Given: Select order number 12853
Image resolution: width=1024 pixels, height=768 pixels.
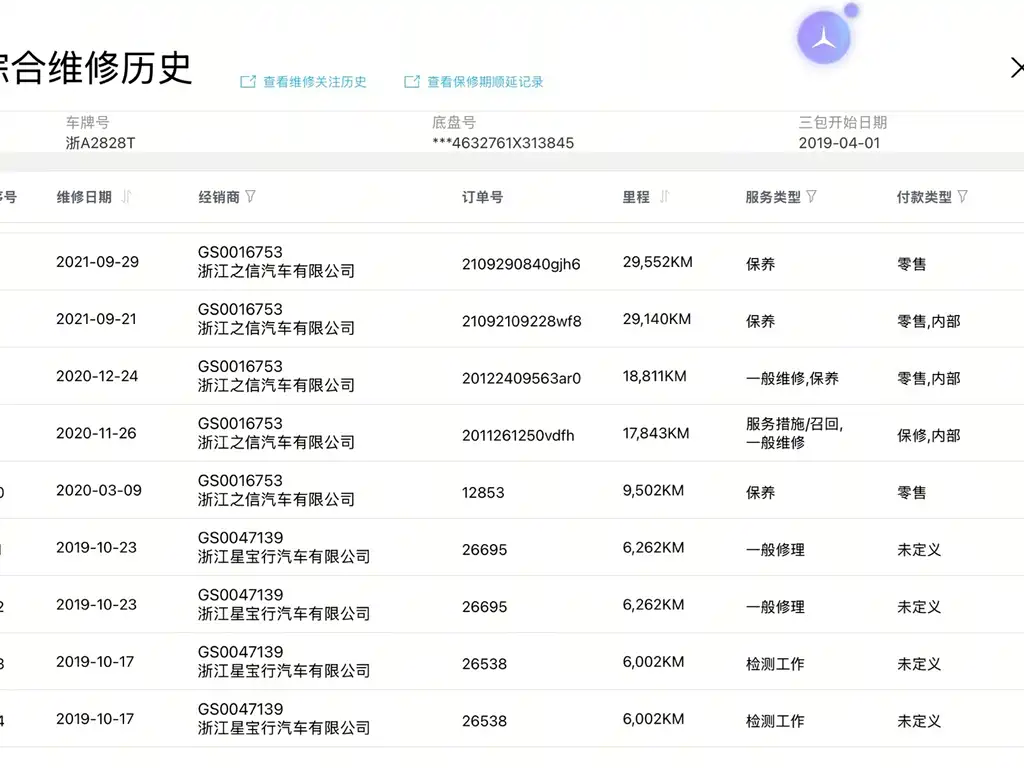Looking at the screenshot, I should (x=483, y=493).
